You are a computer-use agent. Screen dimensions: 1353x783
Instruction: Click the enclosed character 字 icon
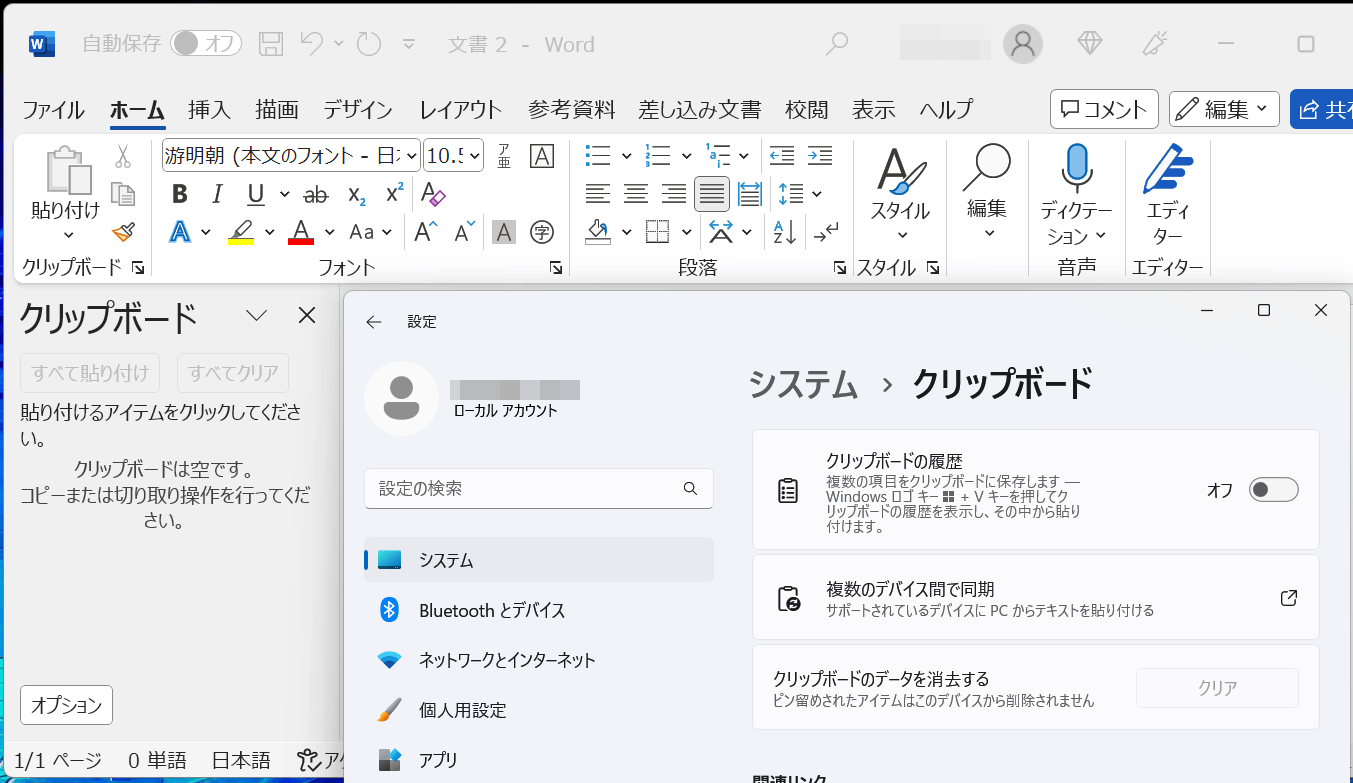click(x=542, y=232)
